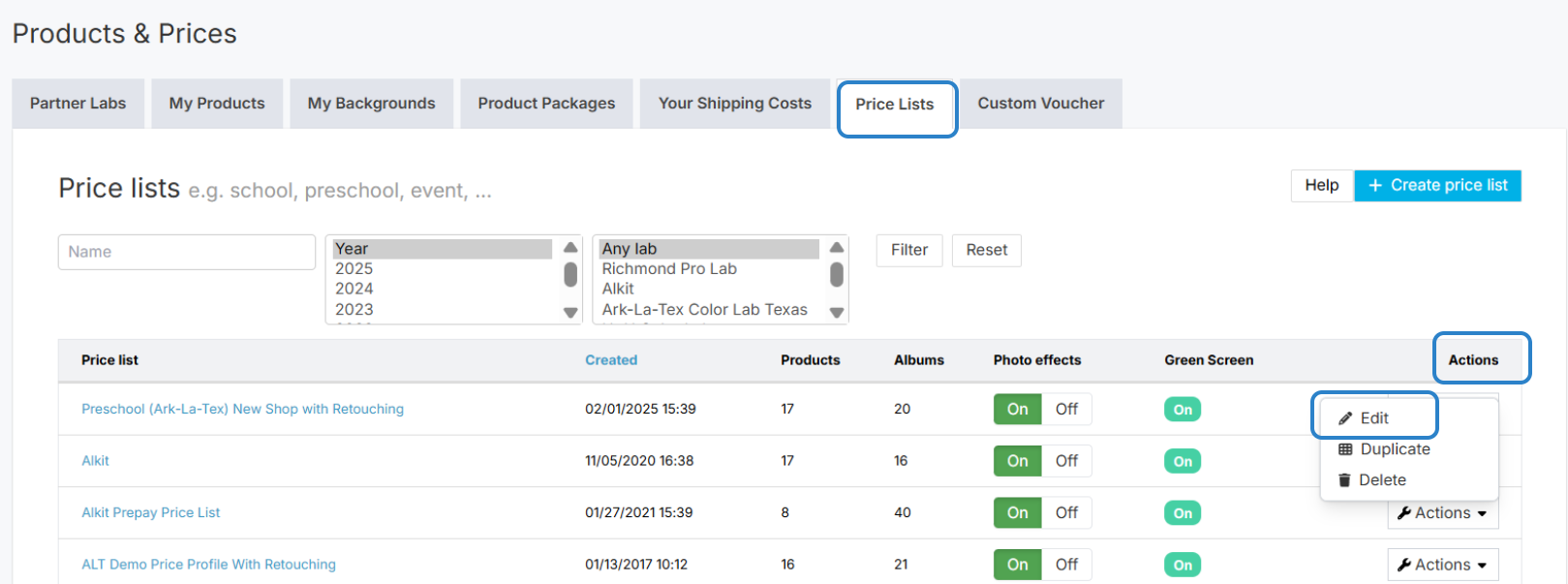Click the year list scrollbar thumb
The height and width of the screenshot is (584, 1568).
tap(570, 274)
